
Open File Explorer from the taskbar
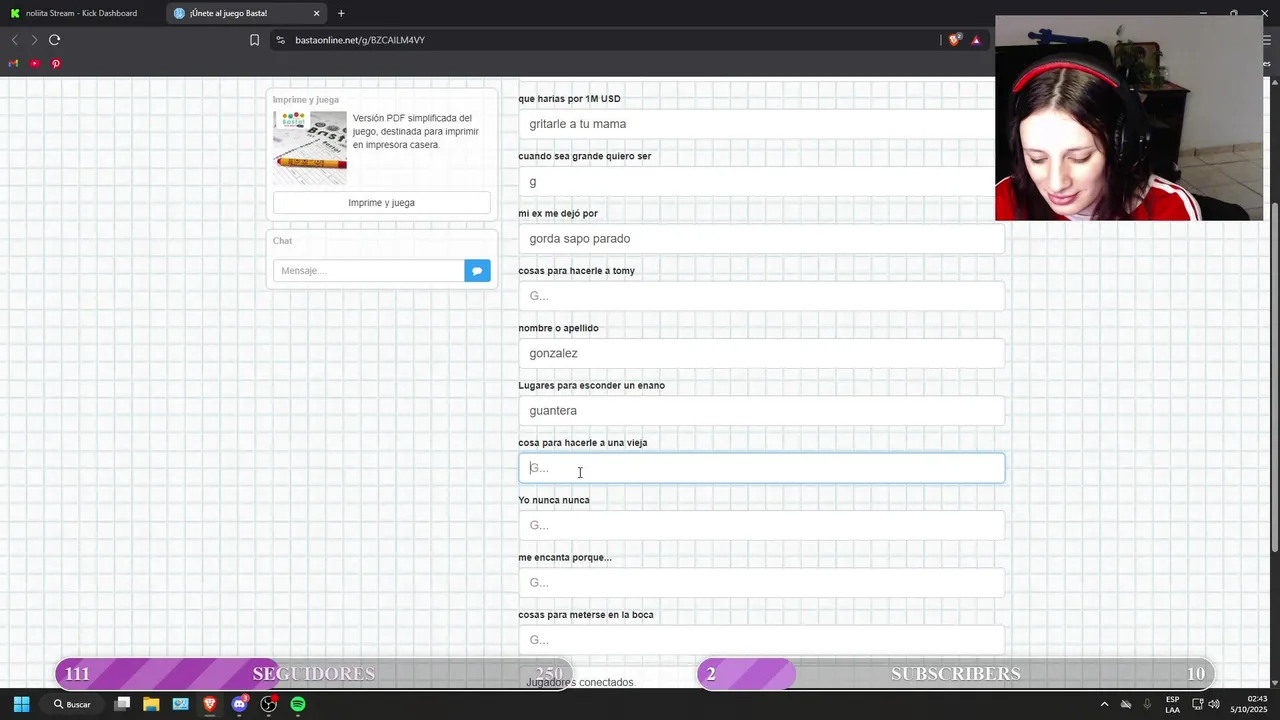coord(151,704)
